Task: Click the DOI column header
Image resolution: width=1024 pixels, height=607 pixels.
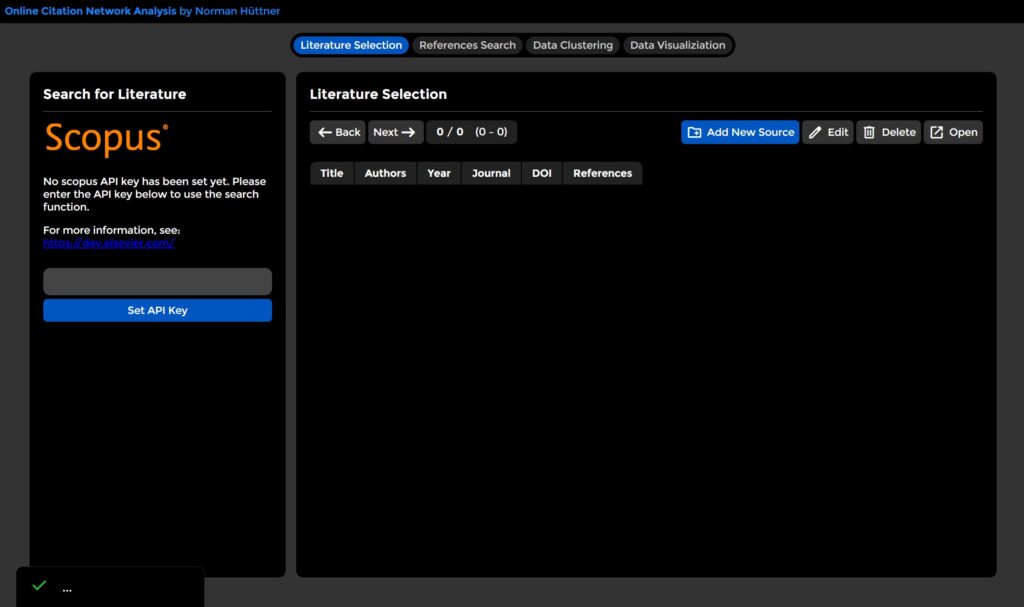Action: (541, 173)
